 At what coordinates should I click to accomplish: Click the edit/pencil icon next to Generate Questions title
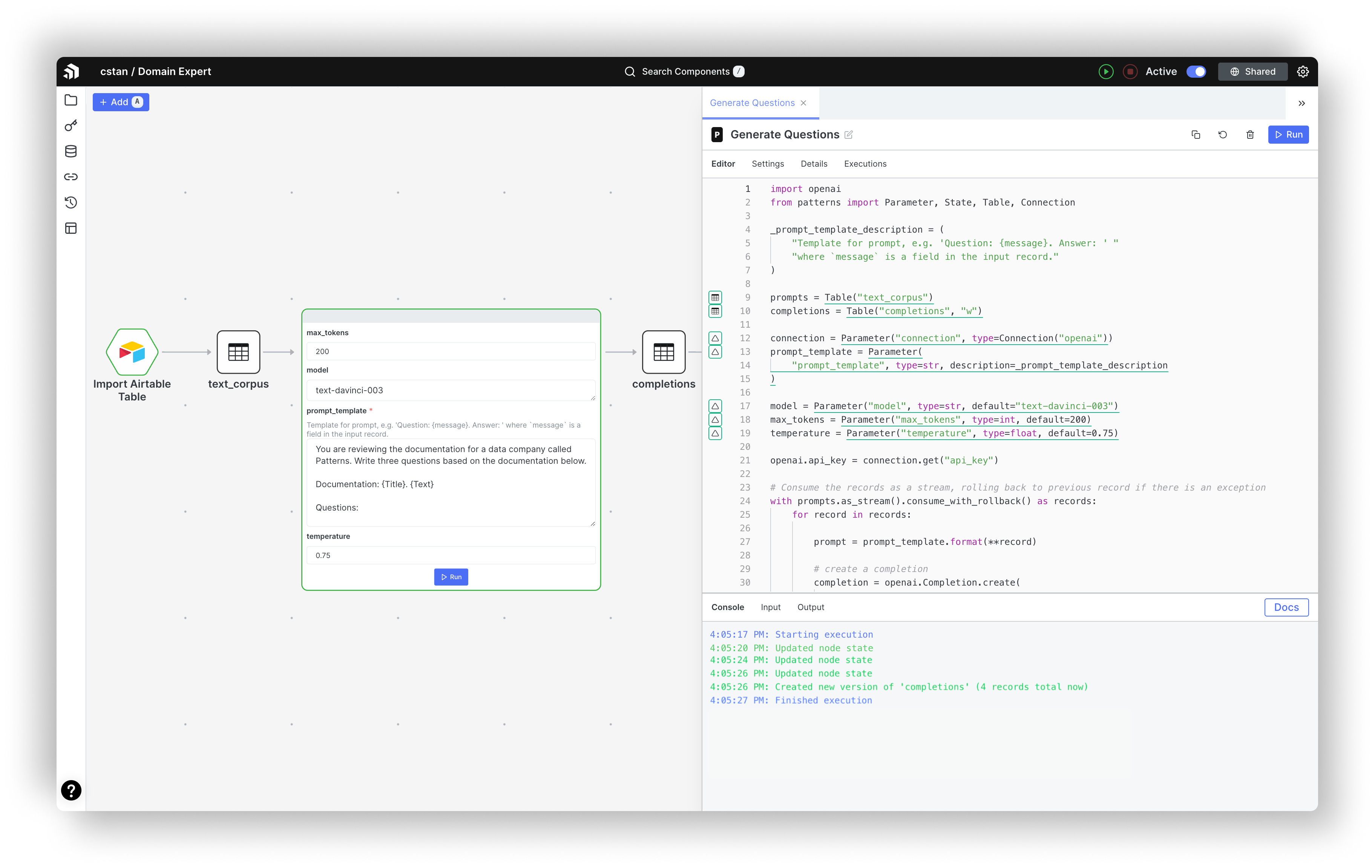click(x=850, y=134)
